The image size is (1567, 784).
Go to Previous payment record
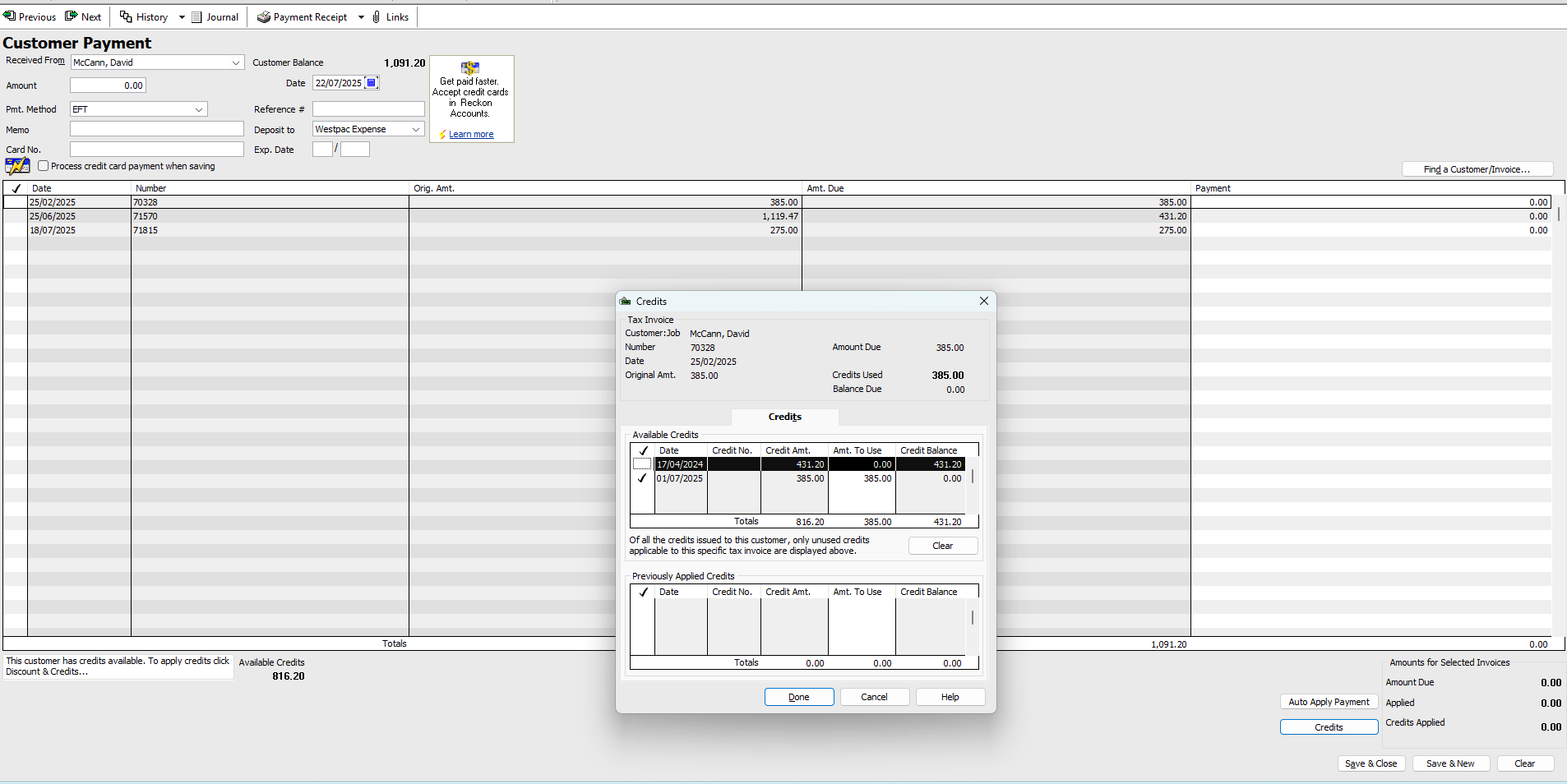(30, 16)
